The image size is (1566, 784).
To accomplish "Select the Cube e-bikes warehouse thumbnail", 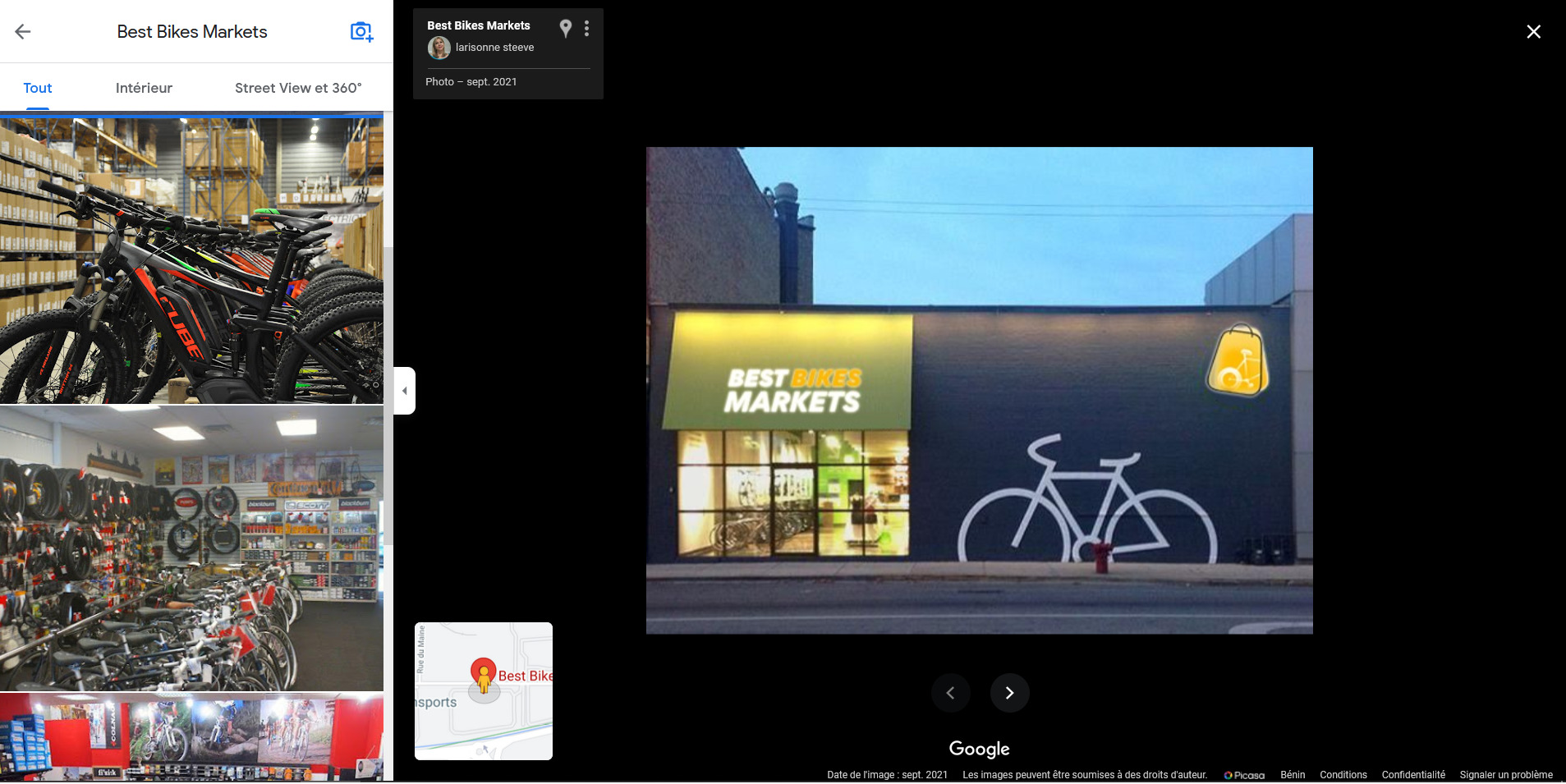I will 191,260.
